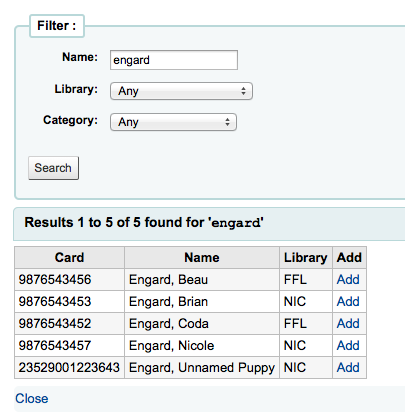Screen dimensions: 405x417
Task: Click the Search button
Action: (x=53, y=168)
